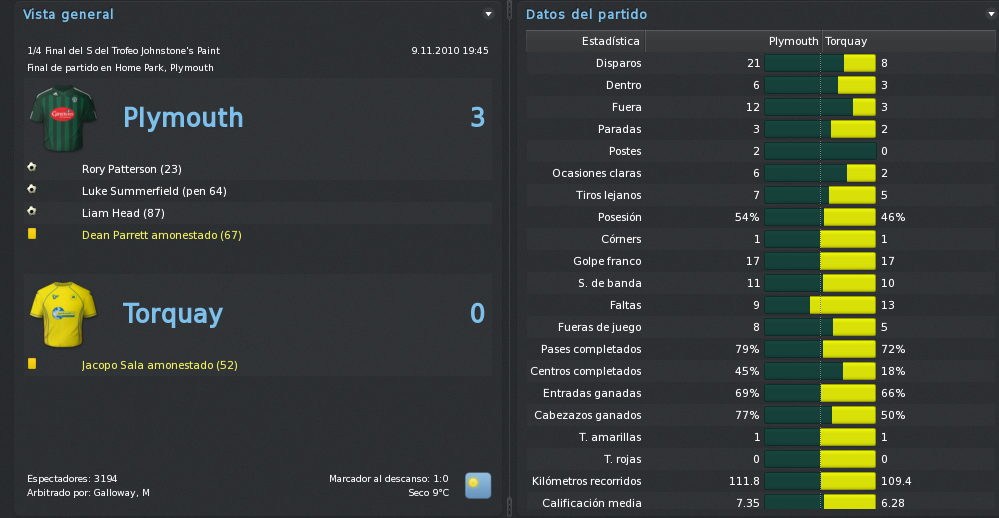Click the sunny weather icon
999x518 pixels.
[x=478, y=486]
